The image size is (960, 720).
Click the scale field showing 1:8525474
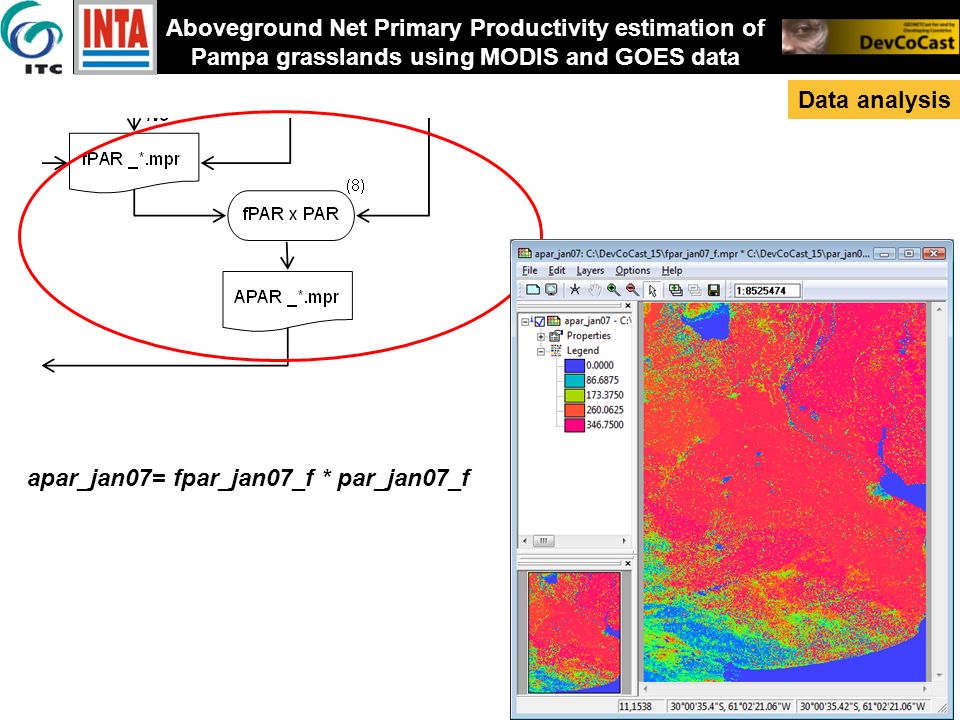tap(767, 290)
